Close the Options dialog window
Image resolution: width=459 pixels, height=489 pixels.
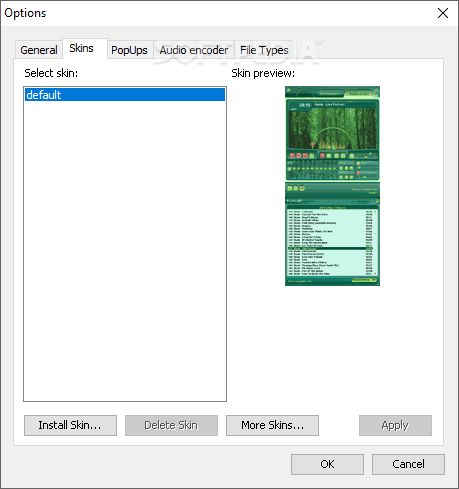[x=443, y=13]
